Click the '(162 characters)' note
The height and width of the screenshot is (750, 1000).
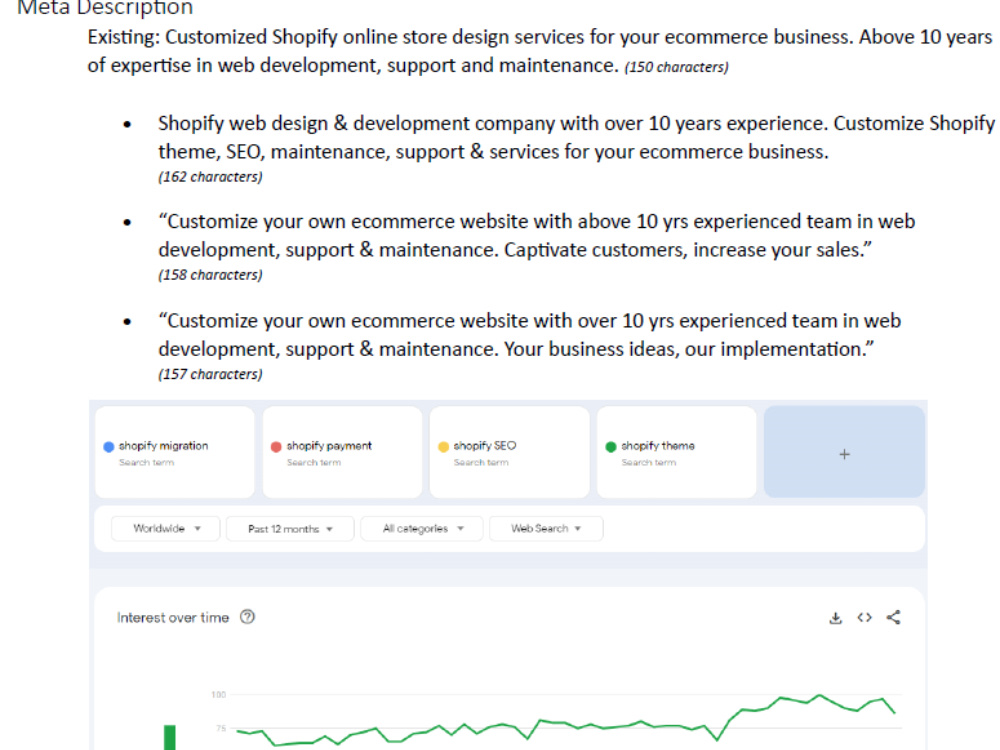click(x=210, y=177)
